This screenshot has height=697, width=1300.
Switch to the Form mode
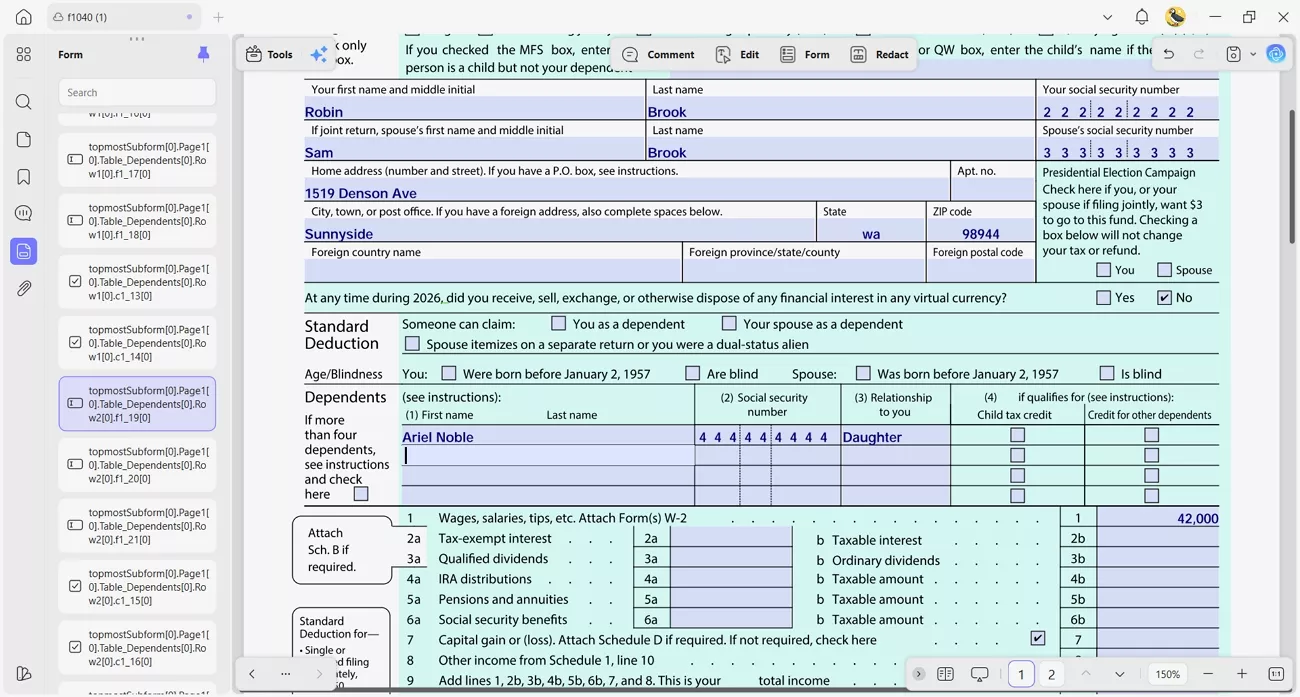pyautogui.click(x=805, y=55)
